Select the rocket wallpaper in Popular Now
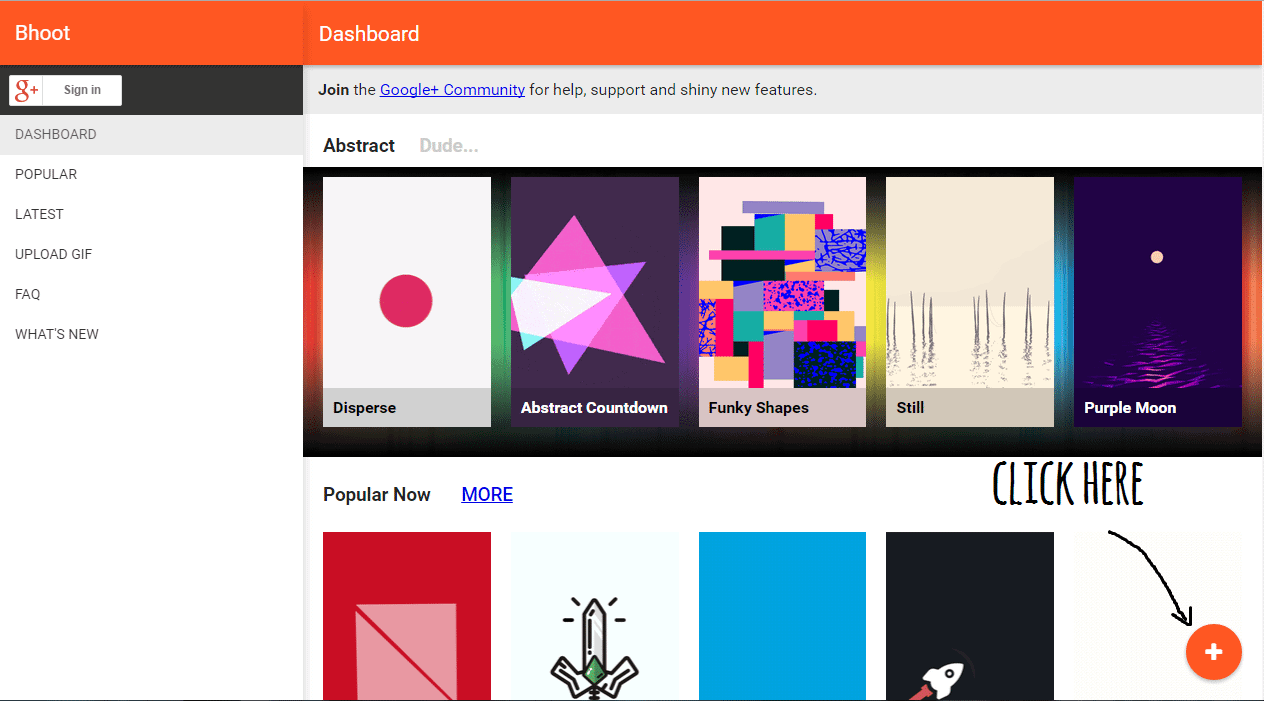This screenshot has width=1264, height=701. pos(969,615)
